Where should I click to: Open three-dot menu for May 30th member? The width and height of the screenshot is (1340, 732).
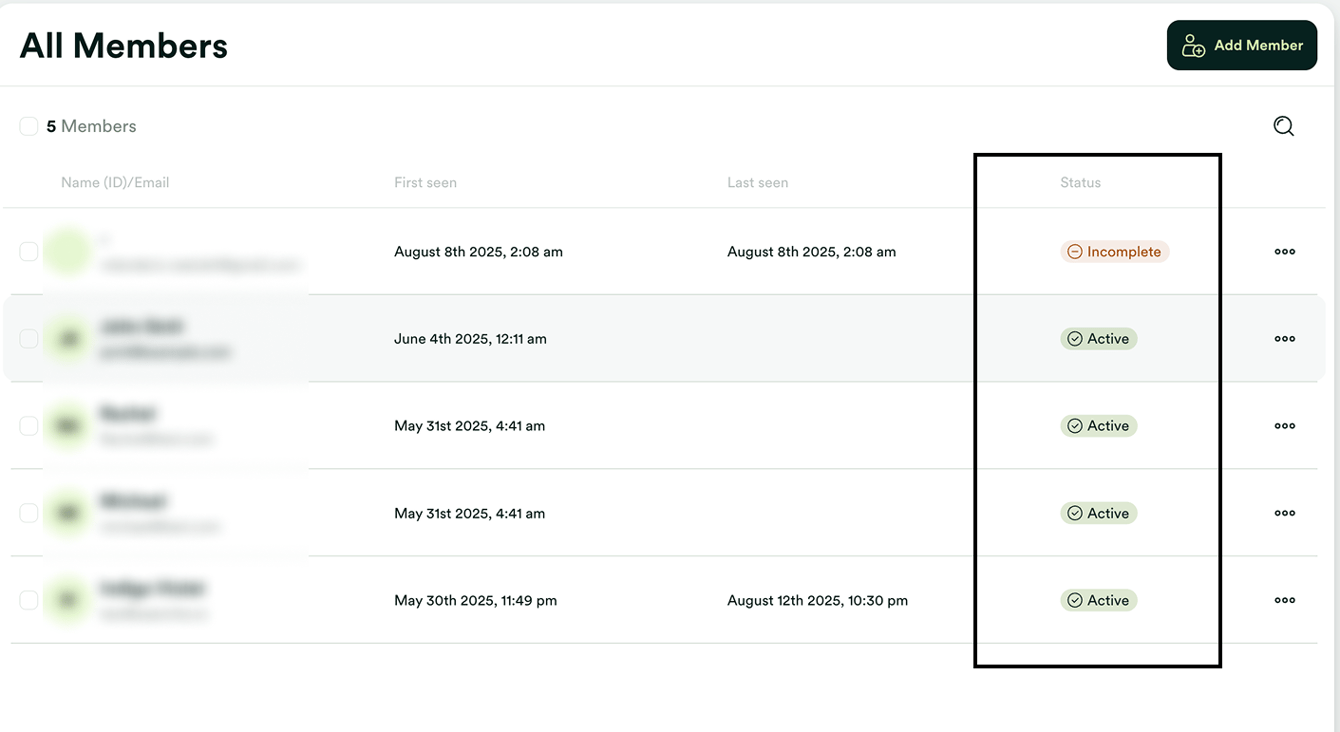point(1285,601)
